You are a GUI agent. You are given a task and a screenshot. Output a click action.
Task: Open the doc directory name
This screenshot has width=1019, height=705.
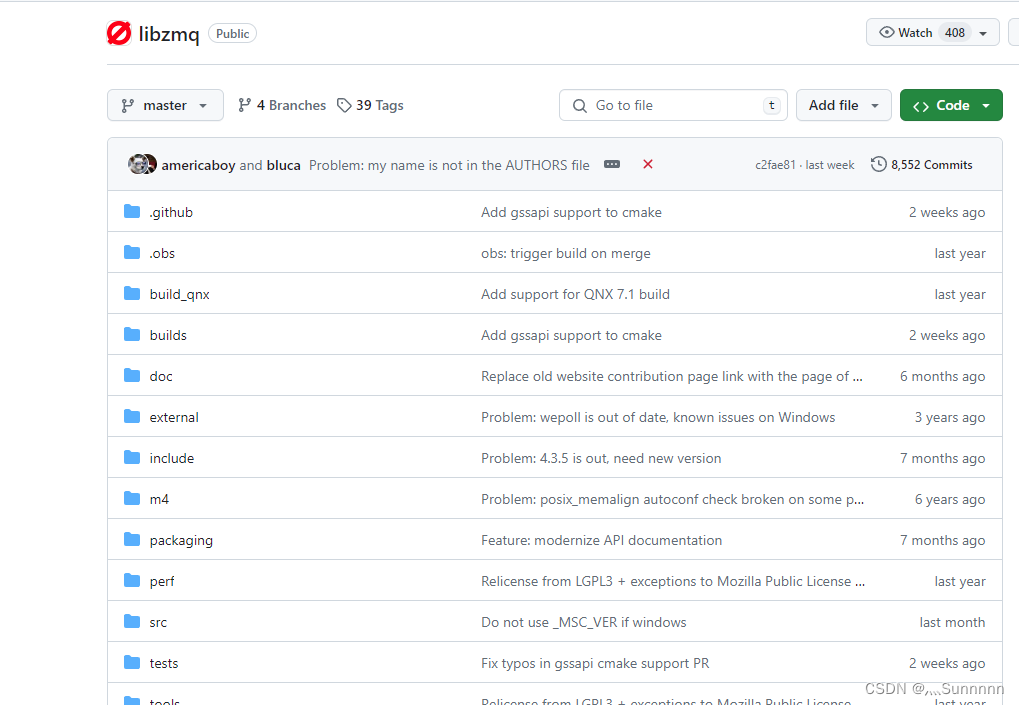[161, 376]
